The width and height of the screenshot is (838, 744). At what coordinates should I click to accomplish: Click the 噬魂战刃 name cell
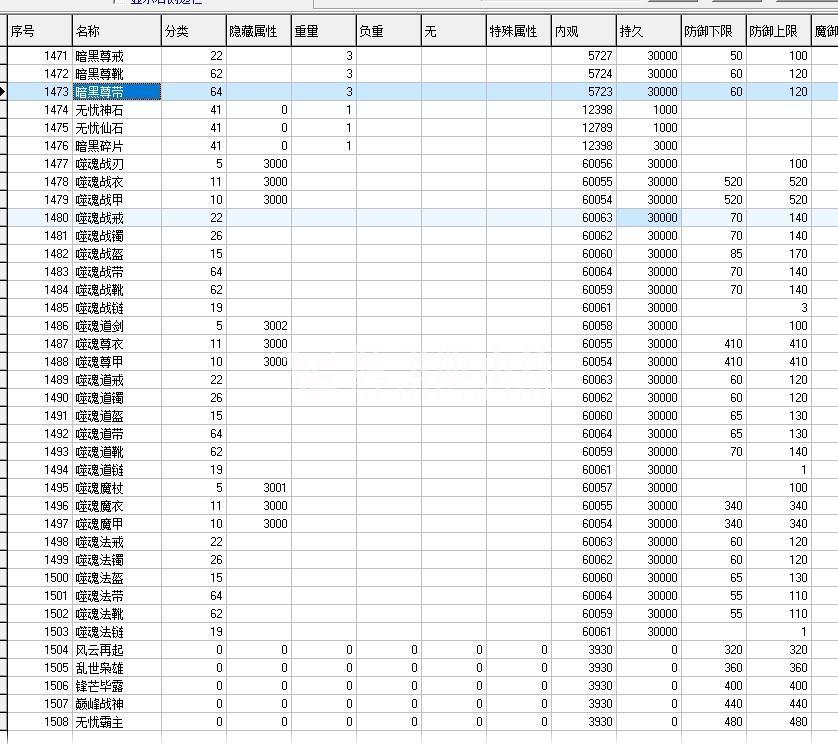click(x=117, y=164)
